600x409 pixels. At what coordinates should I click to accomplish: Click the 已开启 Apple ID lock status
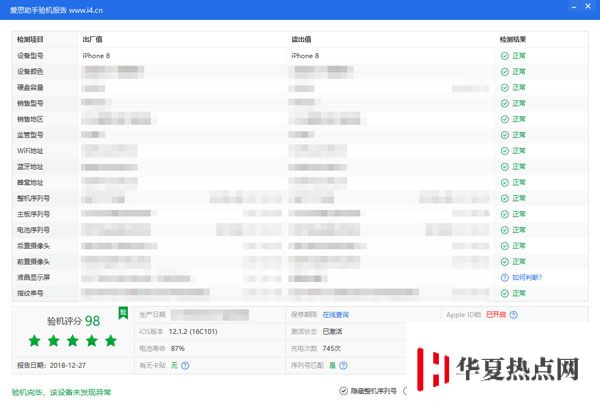[496, 315]
